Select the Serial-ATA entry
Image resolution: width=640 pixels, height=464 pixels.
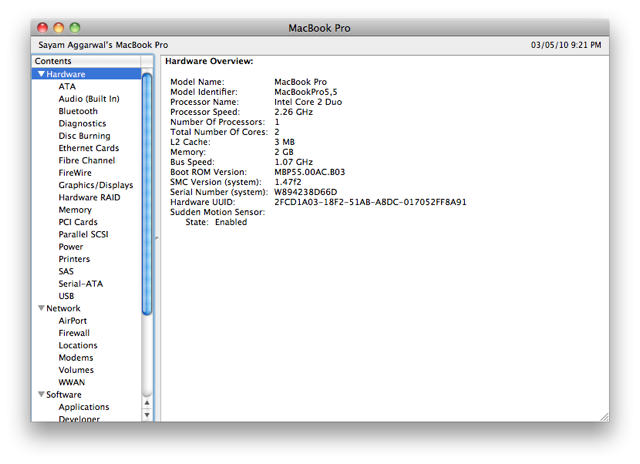click(x=80, y=284)
